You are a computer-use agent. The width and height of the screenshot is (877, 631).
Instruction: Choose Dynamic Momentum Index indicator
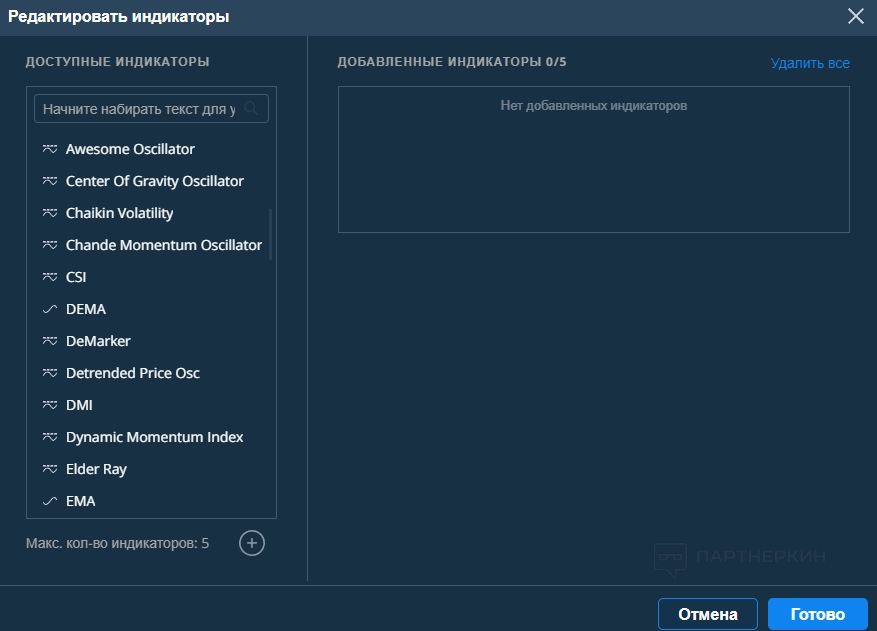click(x=154, y=437)
